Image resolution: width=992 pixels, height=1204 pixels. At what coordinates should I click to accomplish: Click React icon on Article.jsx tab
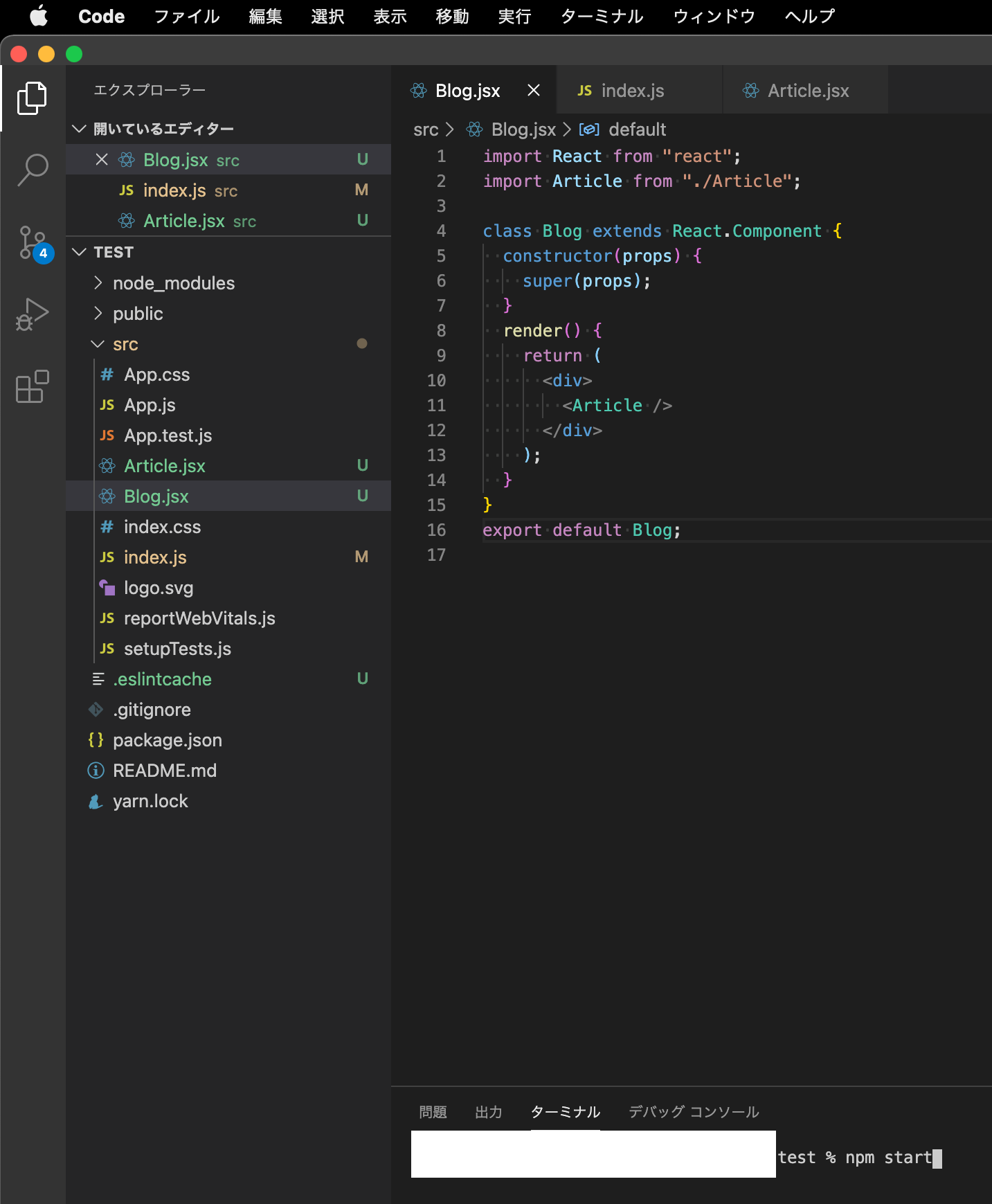(750, 91)
